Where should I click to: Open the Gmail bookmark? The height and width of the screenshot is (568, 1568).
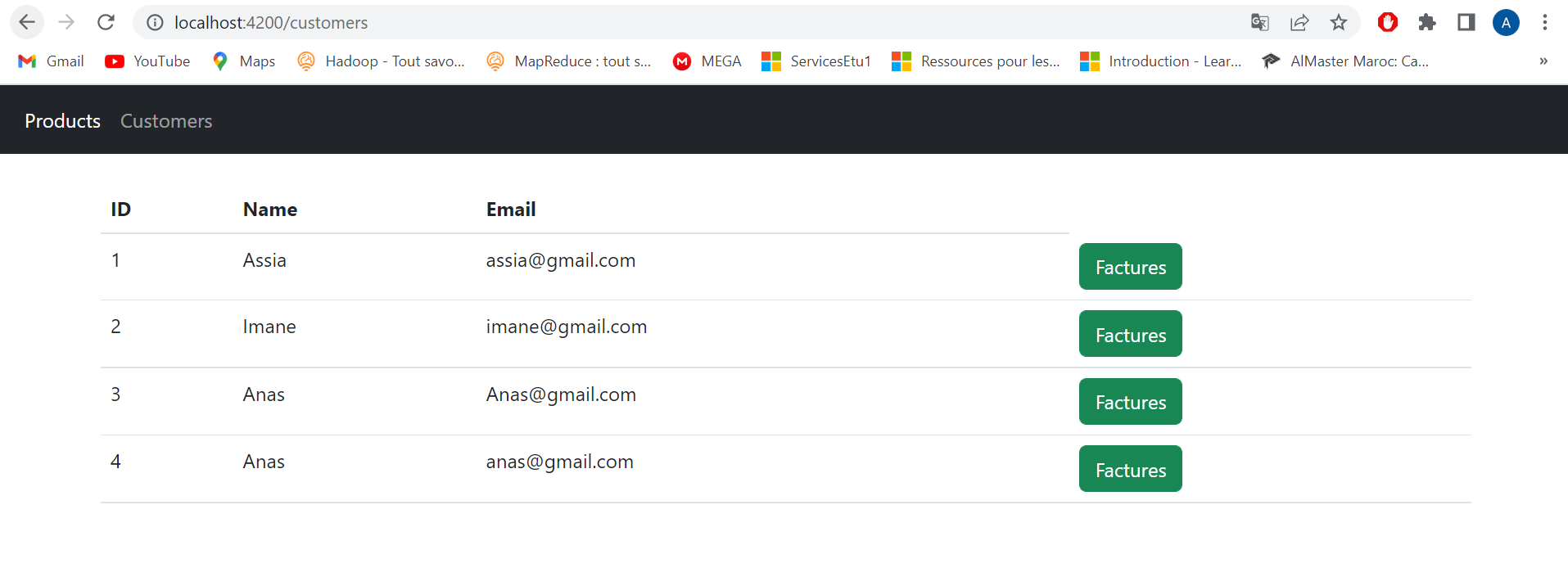[x=50, y=61]
